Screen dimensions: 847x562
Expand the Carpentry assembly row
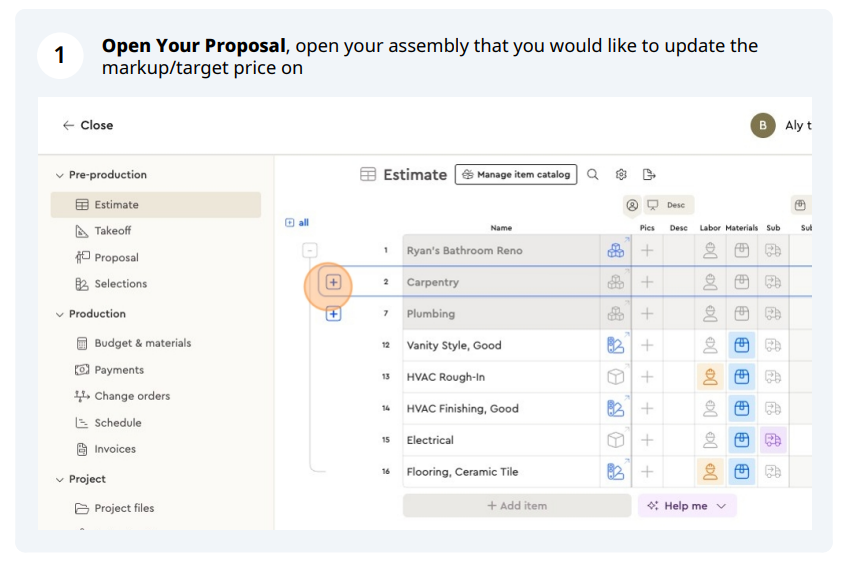tap(333, 282)
